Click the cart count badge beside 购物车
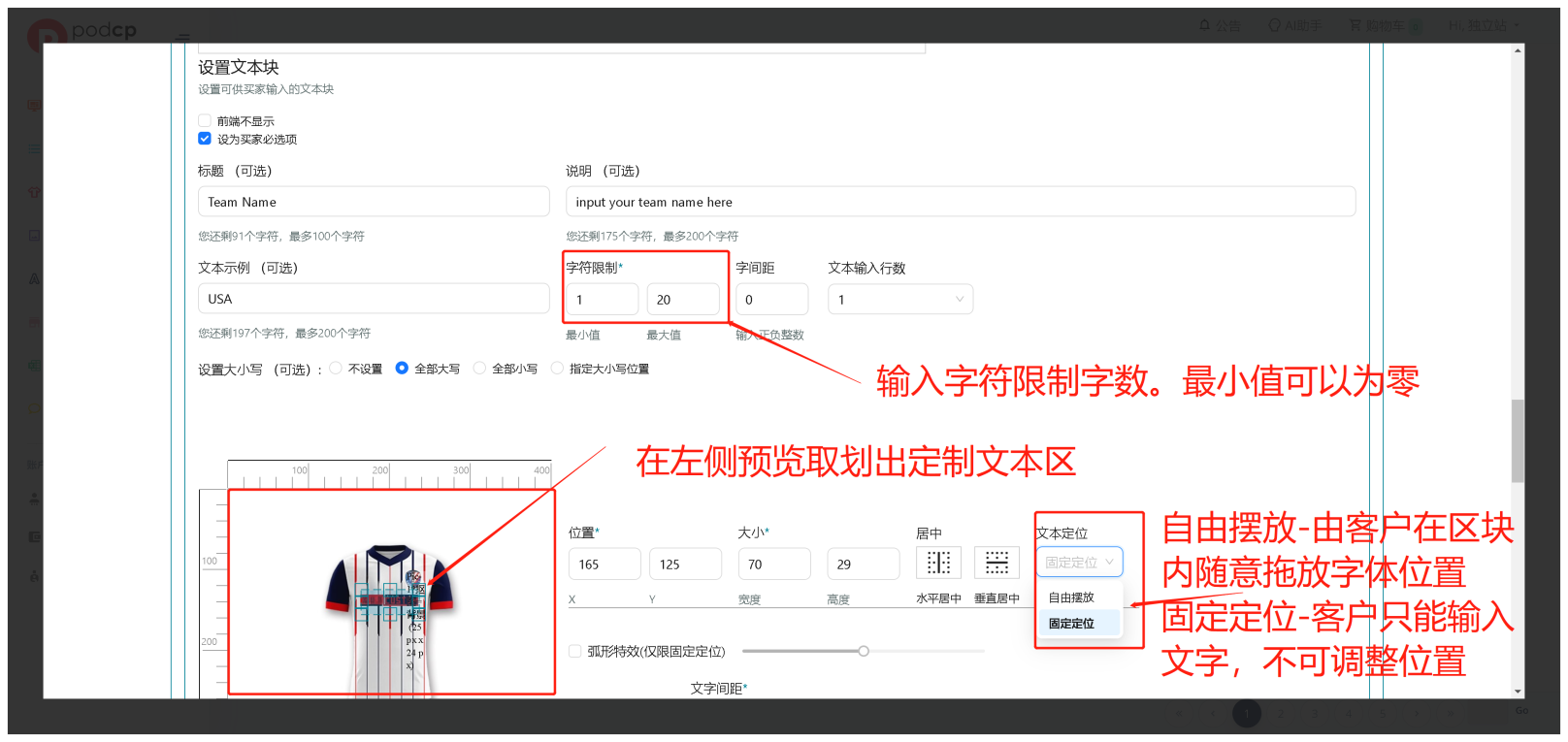 coord(1417,26)
